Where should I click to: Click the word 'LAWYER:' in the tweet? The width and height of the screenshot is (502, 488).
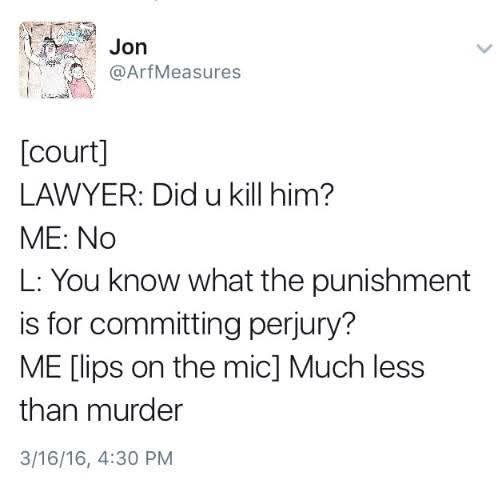click(82, 196)
